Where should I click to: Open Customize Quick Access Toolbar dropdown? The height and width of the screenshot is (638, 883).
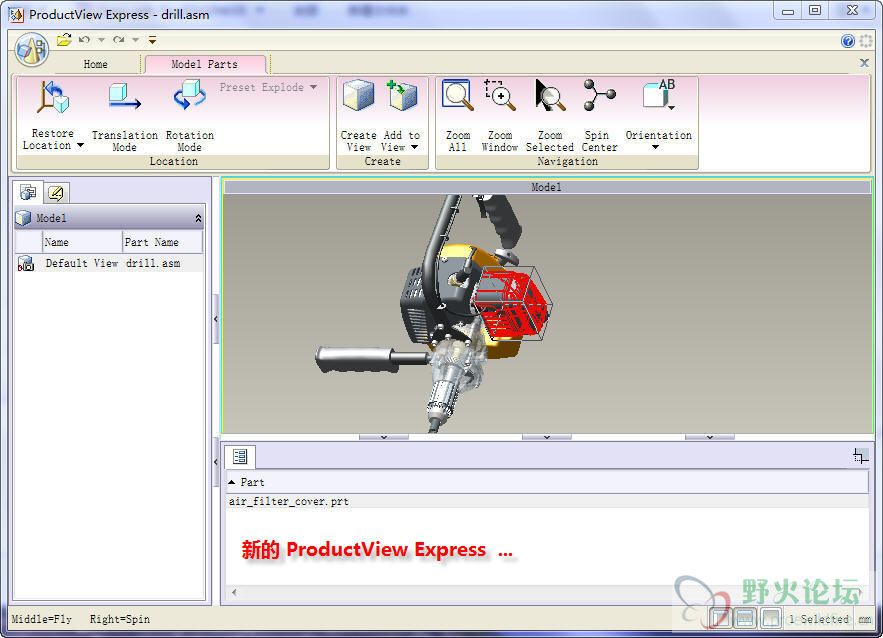click(x=152, y=40)
